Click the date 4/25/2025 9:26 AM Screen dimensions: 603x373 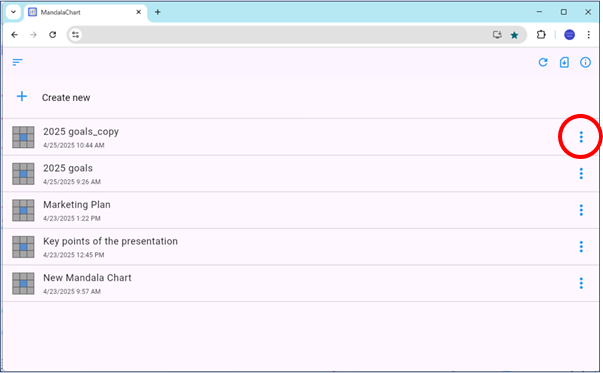[72, 182]
